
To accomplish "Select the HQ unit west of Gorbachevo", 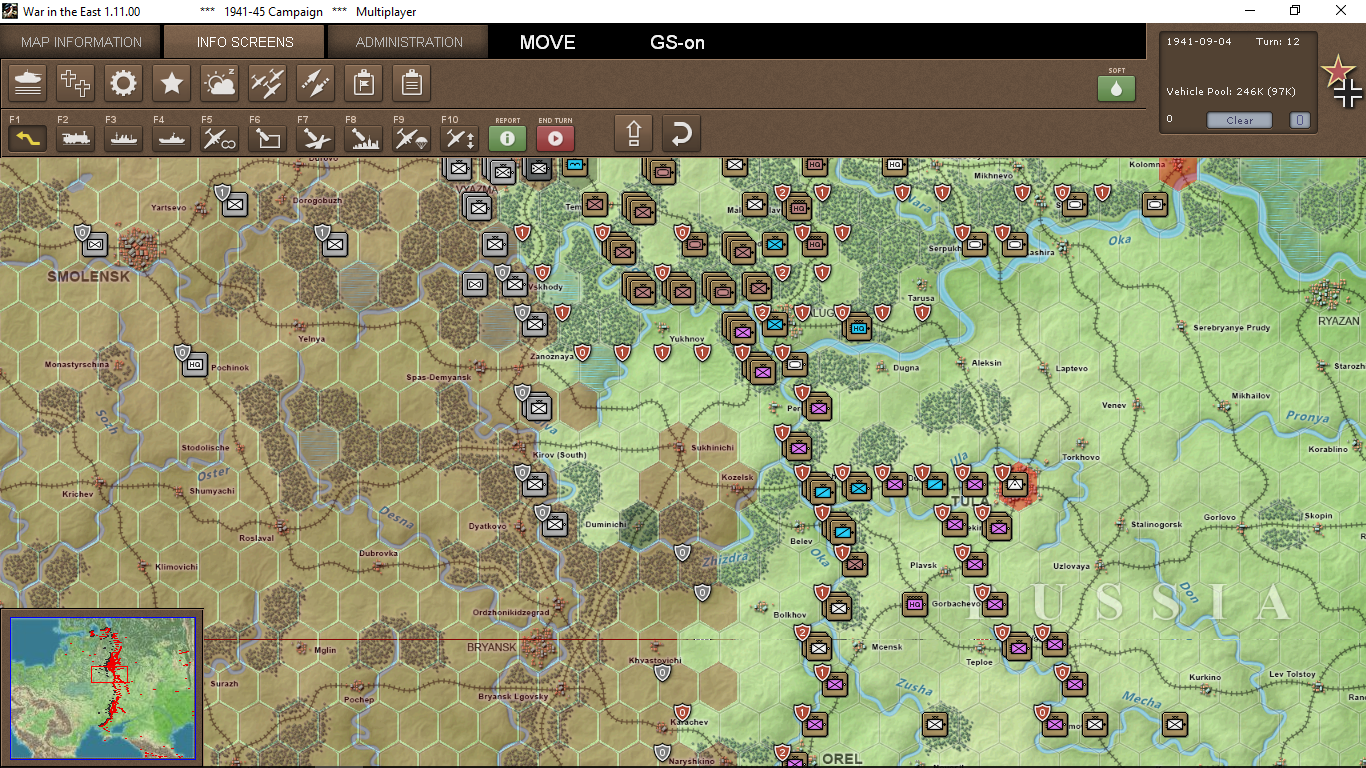I will [915, 604].
